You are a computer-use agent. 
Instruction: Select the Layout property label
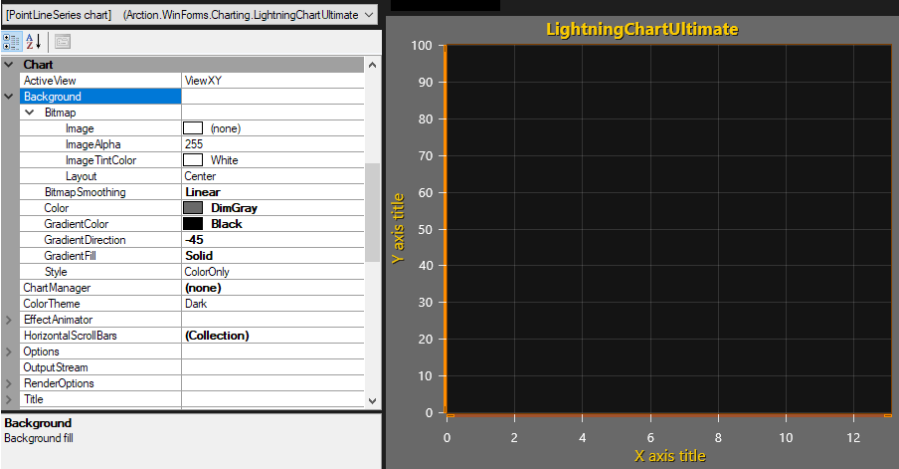tap(81, 176)
